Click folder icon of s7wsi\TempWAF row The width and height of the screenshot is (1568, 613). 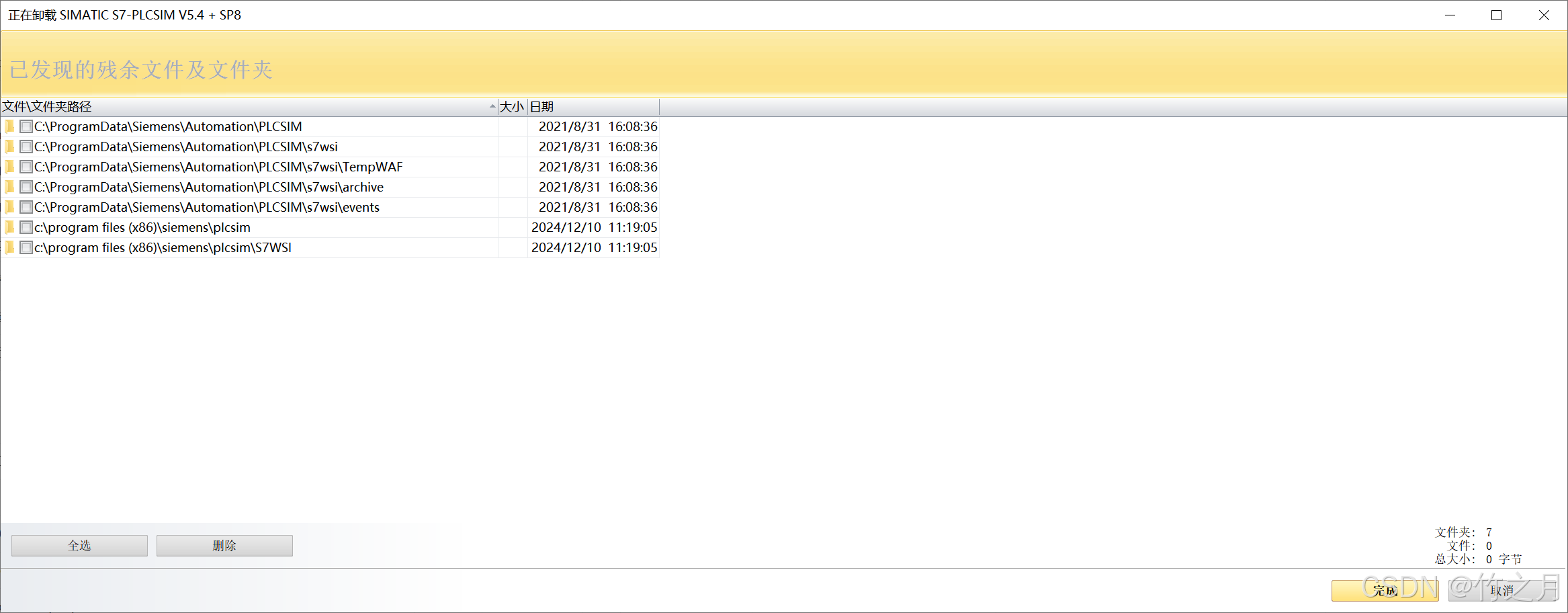click(x=9, y=167)
